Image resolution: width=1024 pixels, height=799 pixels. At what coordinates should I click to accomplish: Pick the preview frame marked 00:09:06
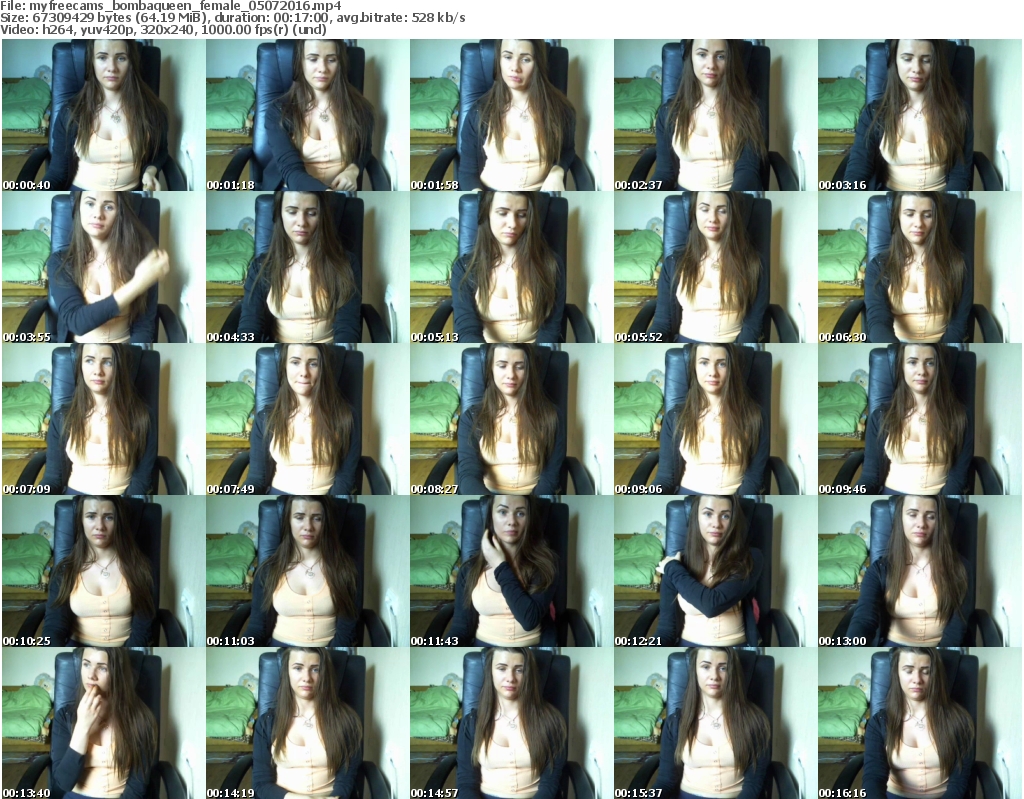pyautogui.click(x=715, y=419)
